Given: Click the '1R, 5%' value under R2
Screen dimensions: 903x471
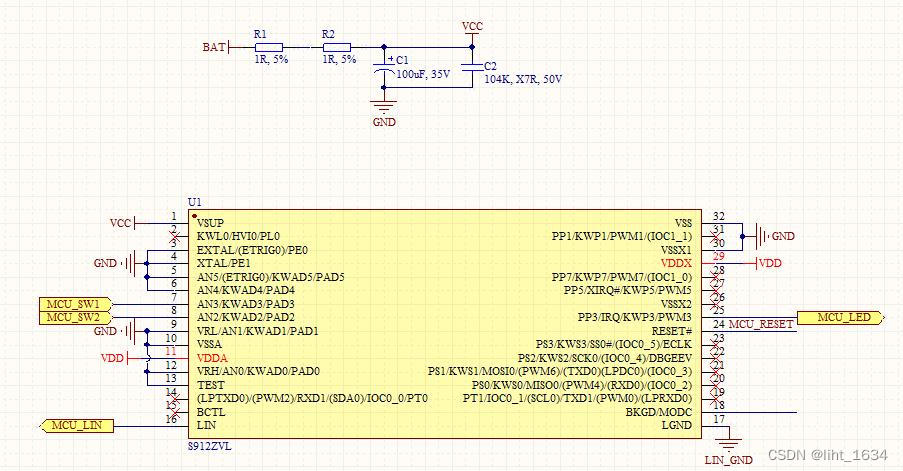Looking at the screenshot, I should click(x=339, y=59).
